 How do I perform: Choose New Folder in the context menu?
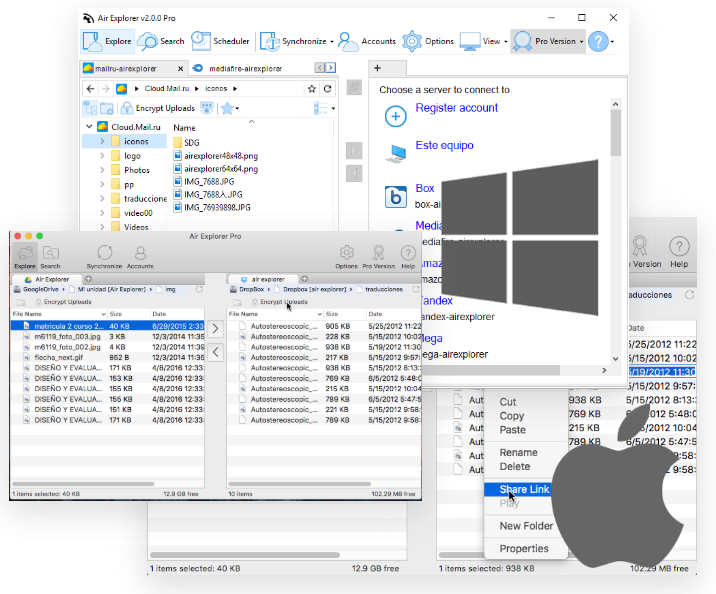pos(526,526)
